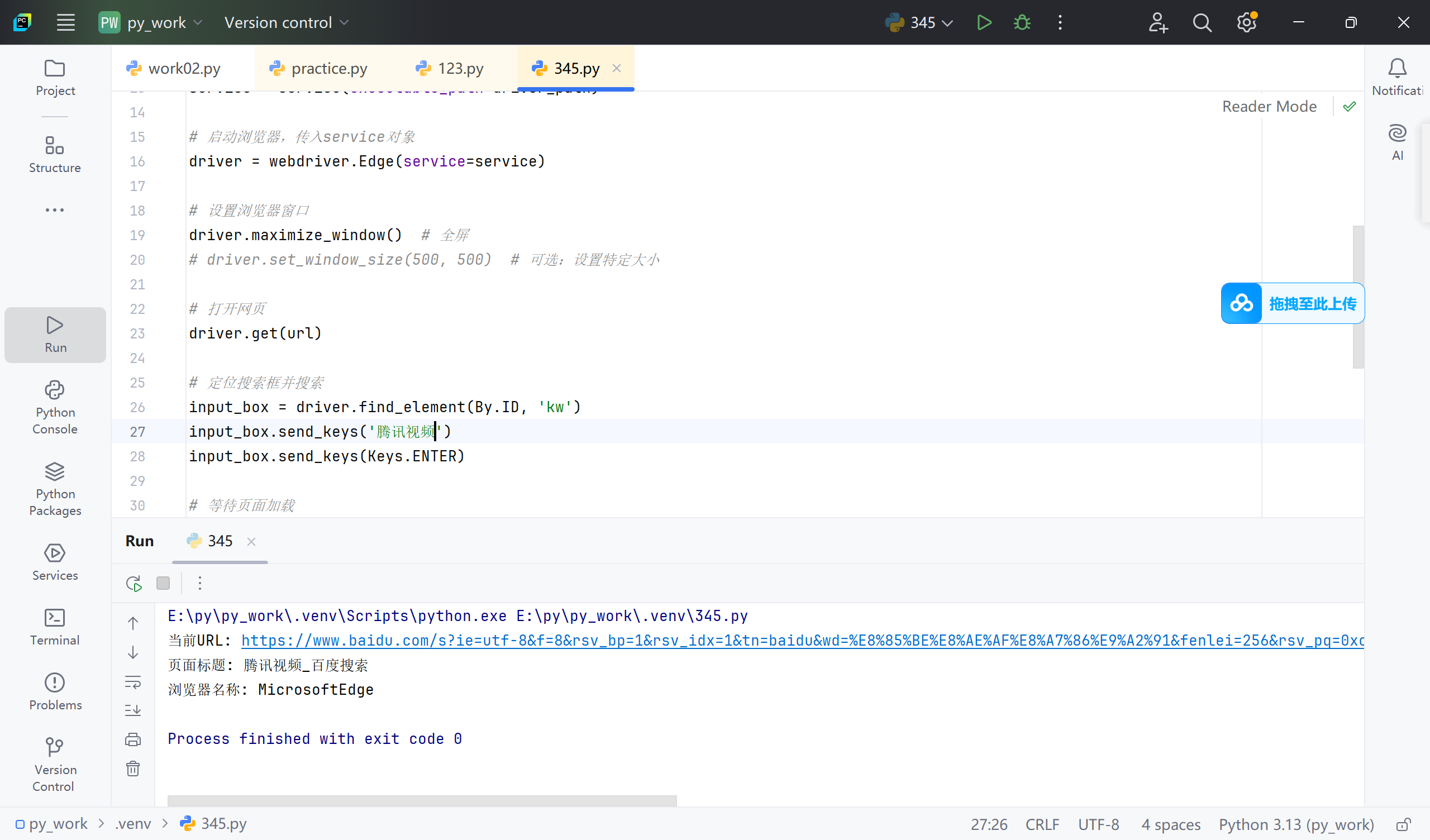Click the green Run button in toolbar
Screen dimensions: 1430x840
(x=984, y=23)
